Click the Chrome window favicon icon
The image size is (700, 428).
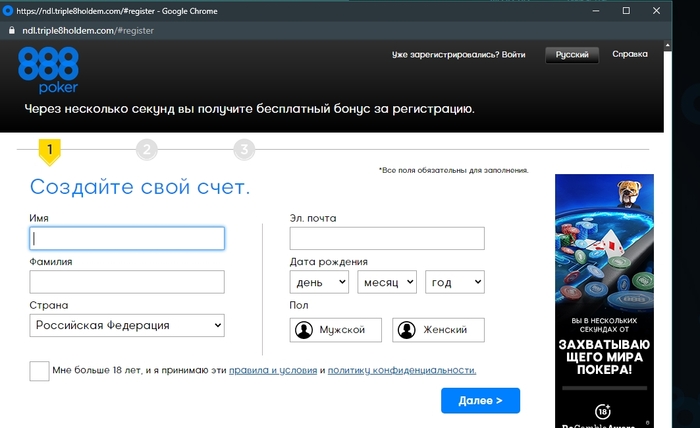tap(8, 11)
